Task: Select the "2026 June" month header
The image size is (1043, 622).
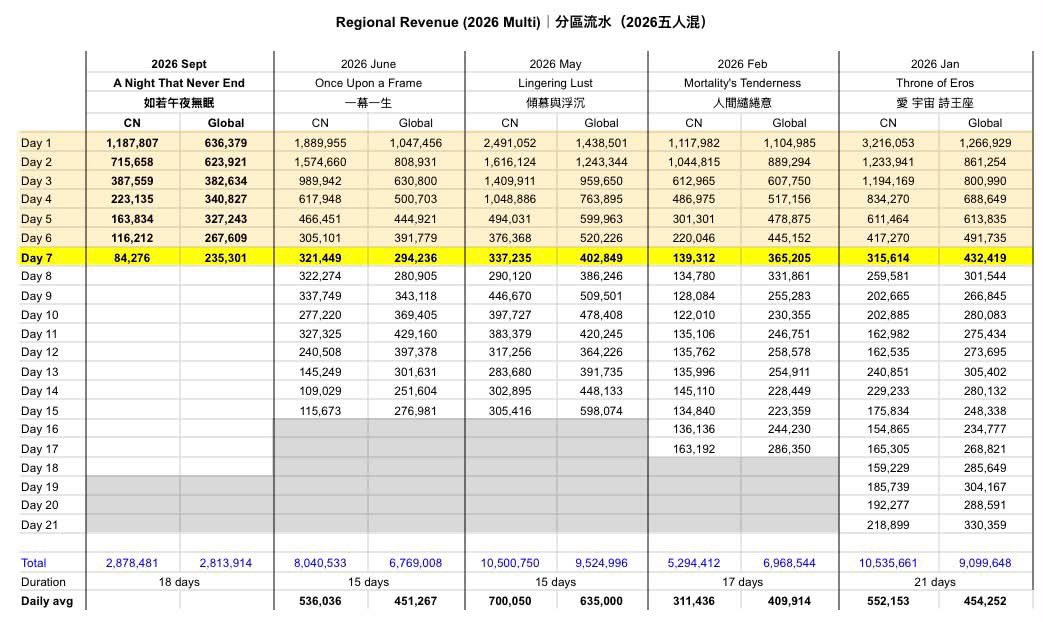Action: [369, 64]
